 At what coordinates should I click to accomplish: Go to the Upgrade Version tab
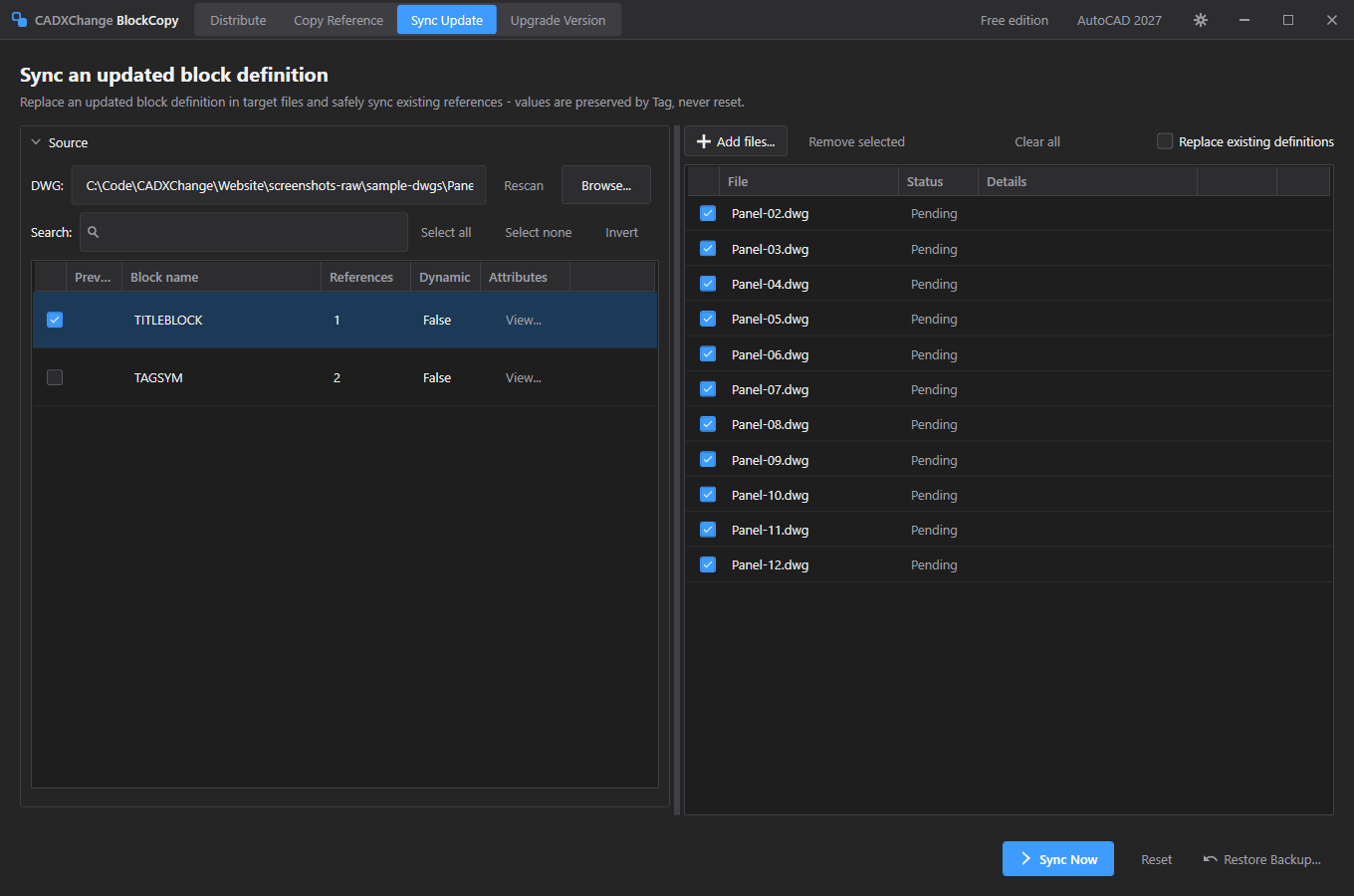(x=558, y=20)
